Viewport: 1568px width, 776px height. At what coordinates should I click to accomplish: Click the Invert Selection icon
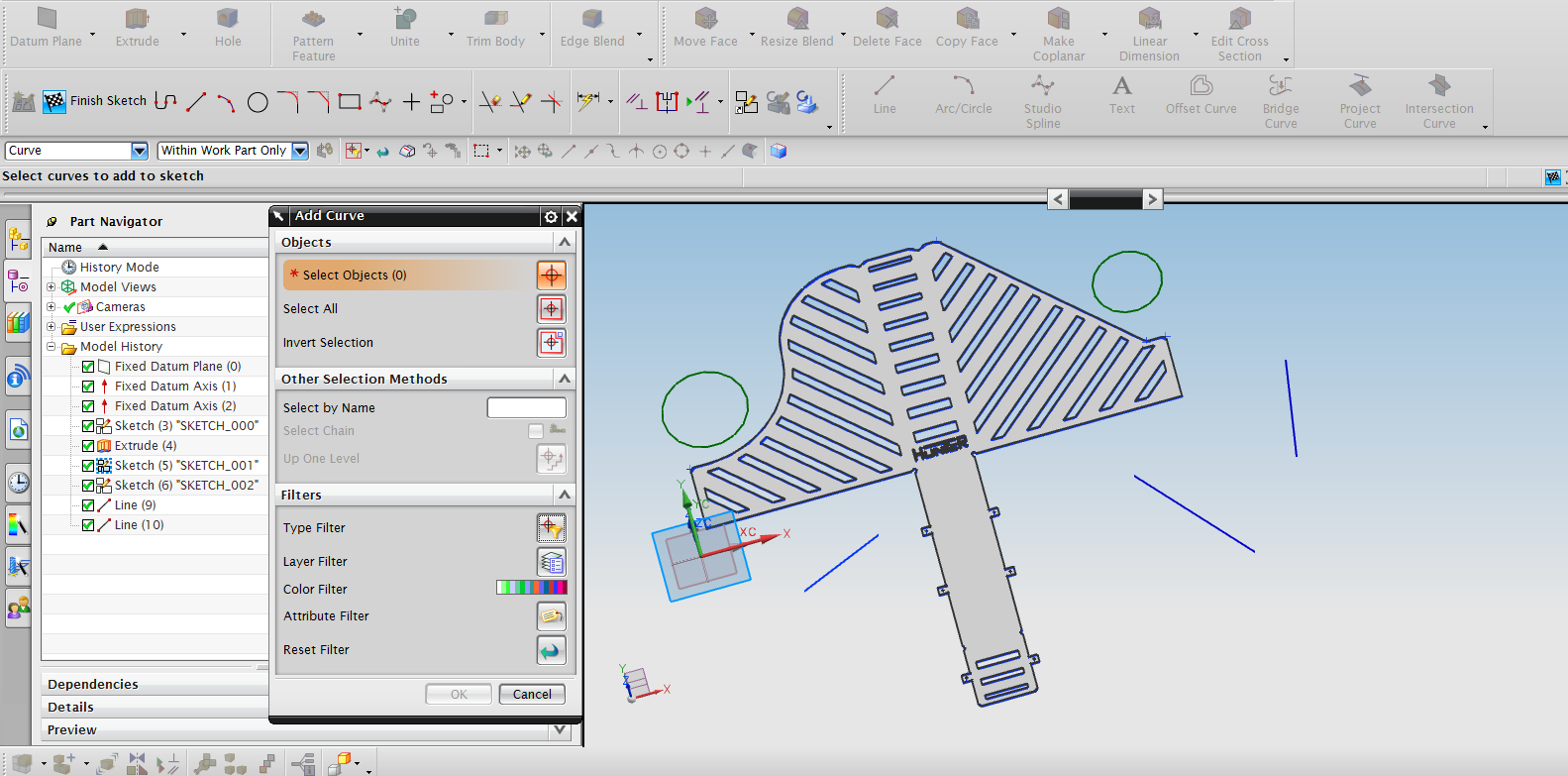click(552, 343)
